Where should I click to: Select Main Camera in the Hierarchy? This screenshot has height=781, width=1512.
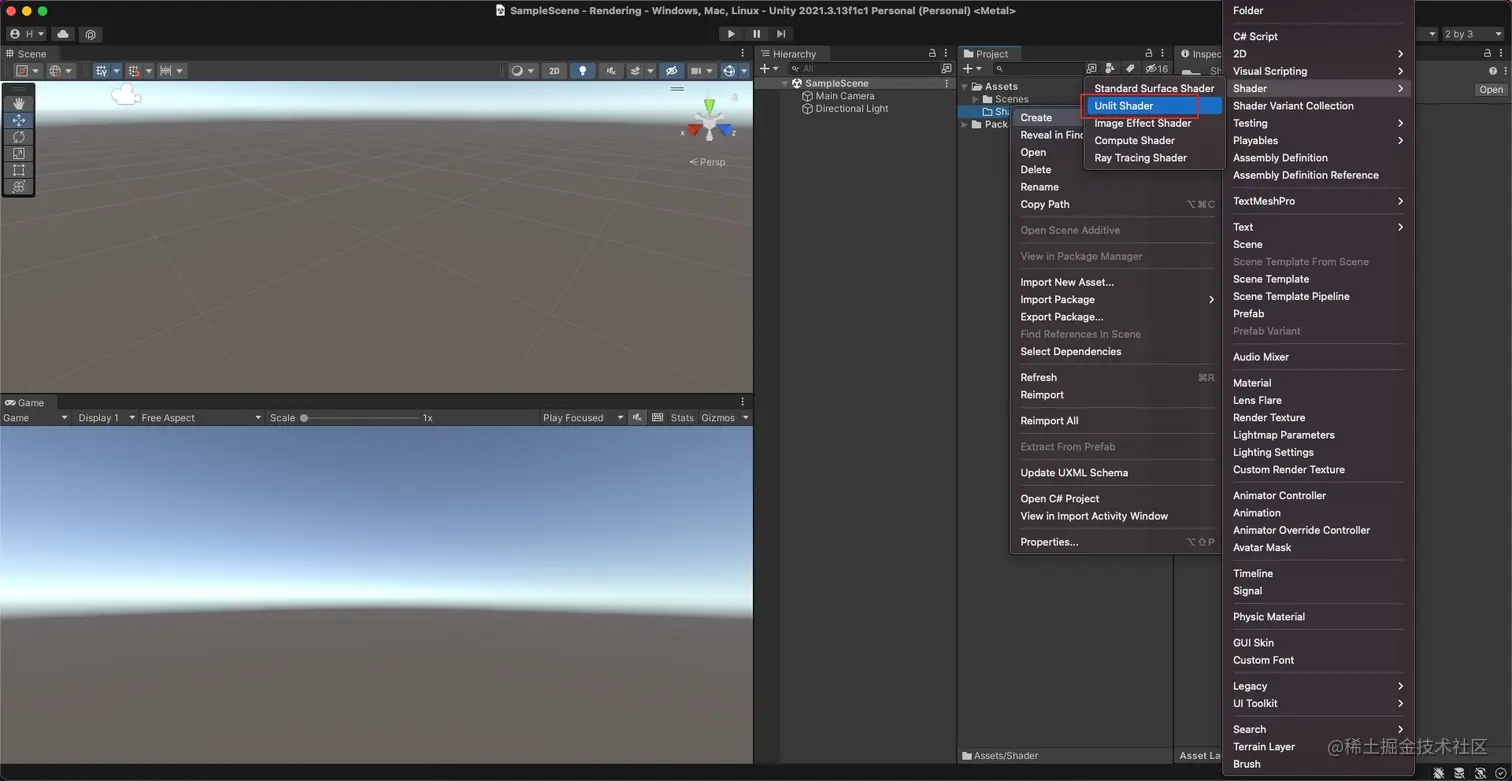844,96
